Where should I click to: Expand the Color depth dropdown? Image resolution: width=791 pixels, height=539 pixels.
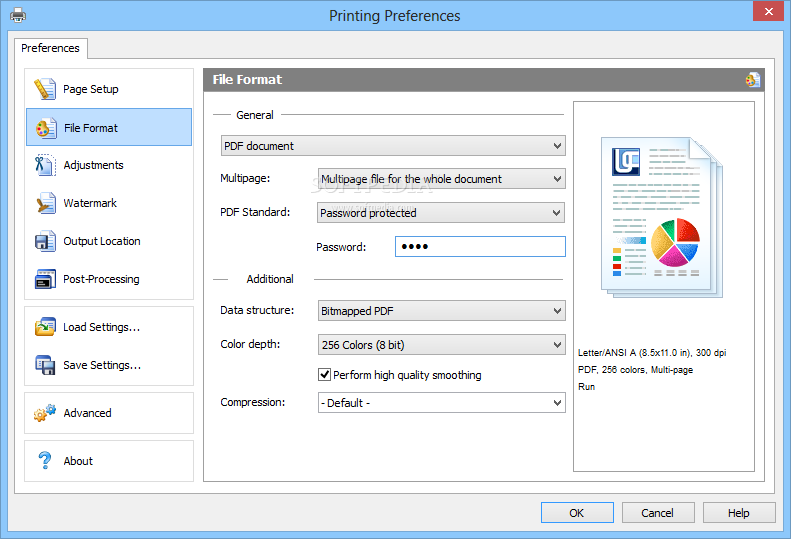click(441, 345)
